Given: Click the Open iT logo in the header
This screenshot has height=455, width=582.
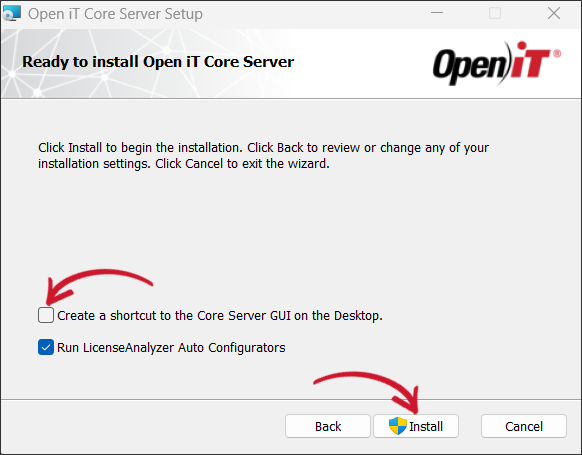Looking at the screenshot, I should [x=497, y=63].
